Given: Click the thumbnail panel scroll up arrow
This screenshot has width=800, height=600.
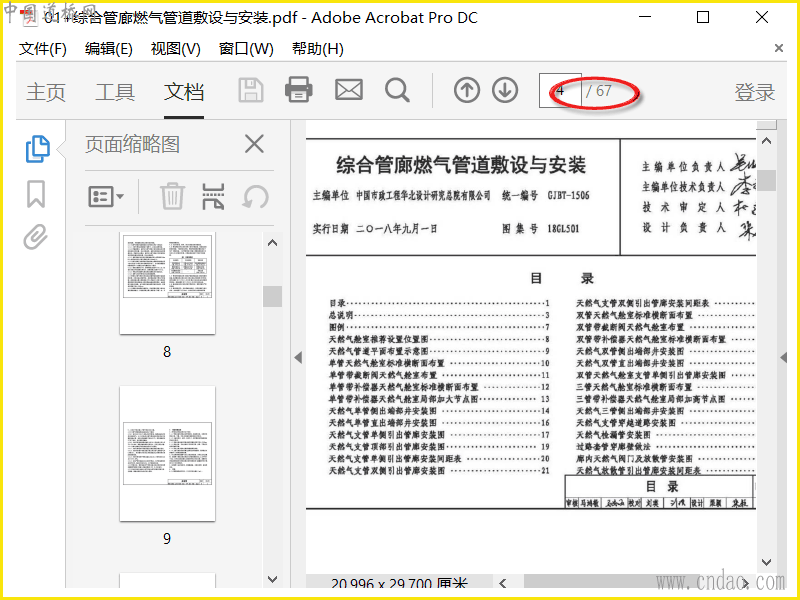Looking at the screenshot, I should click(272, 243).
